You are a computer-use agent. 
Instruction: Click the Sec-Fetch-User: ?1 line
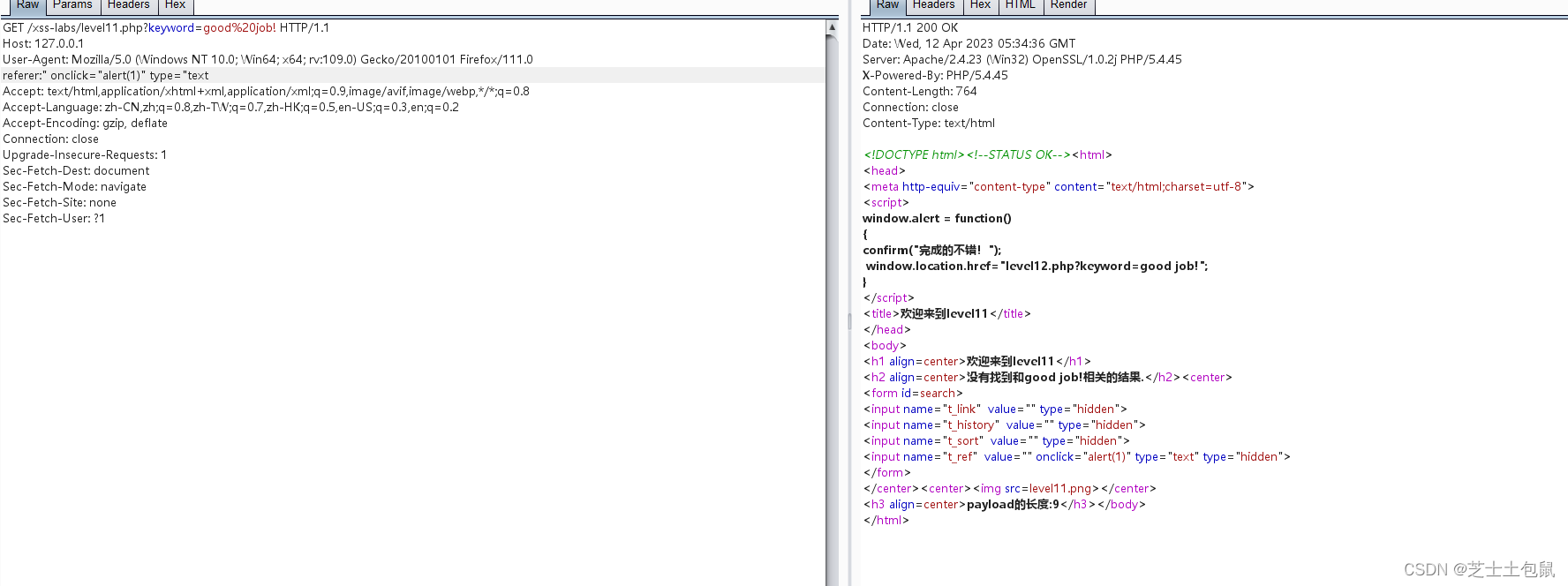(x=54, y=218)
